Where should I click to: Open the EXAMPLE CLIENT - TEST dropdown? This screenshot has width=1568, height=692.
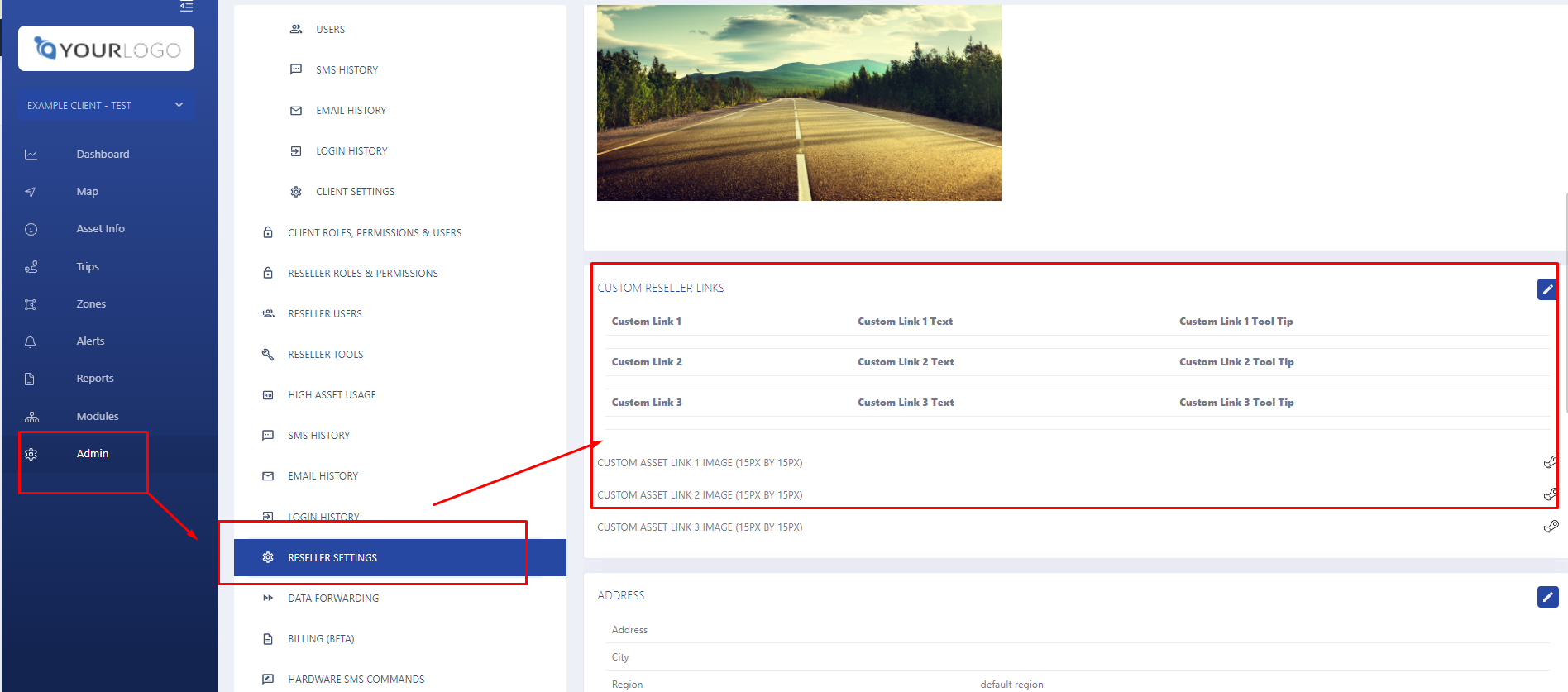click(x=106, y=105)
